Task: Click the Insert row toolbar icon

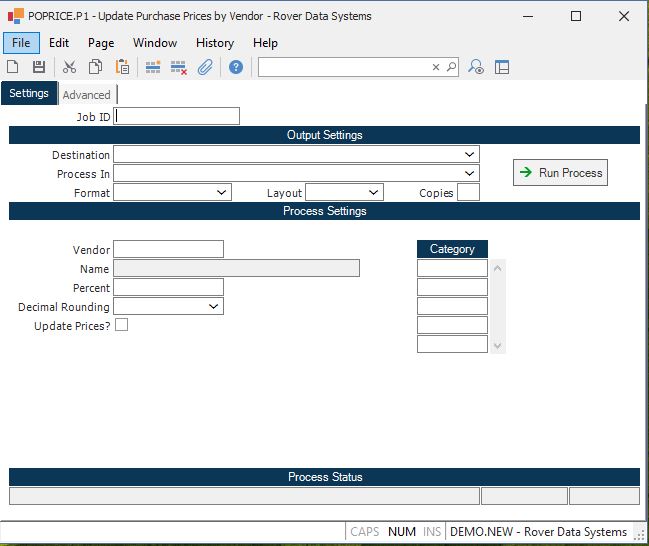Action: [x=153, y=67]
